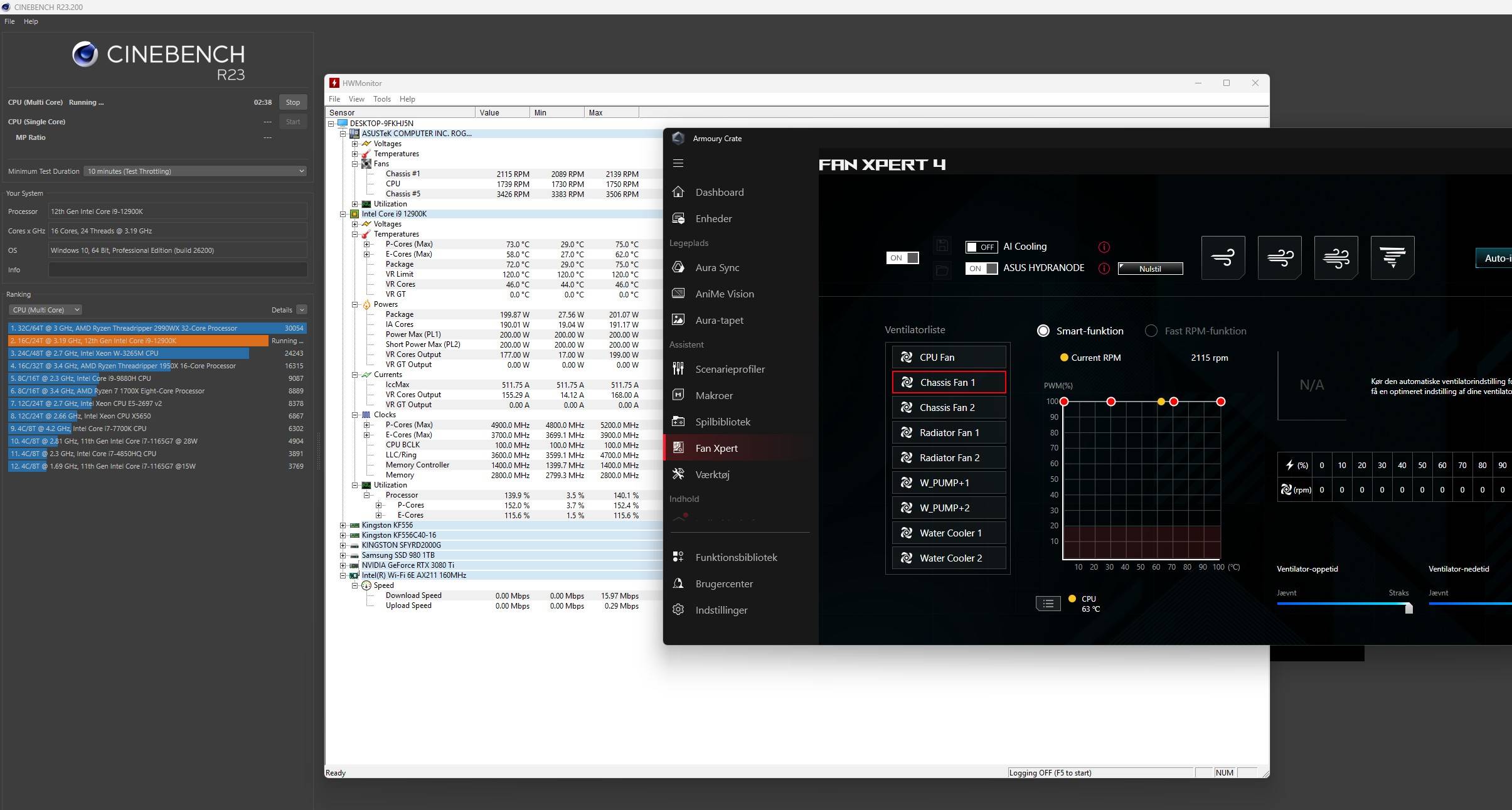Open AniMe Vision in the sidebar
Image resolution: width=1512 pixels, height=810 pixels.
click(x=725, y=294)
